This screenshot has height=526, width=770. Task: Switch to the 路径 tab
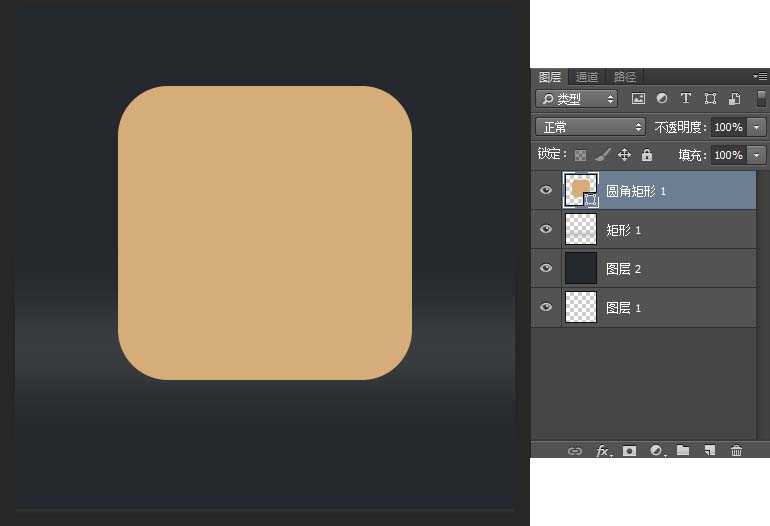625,77
